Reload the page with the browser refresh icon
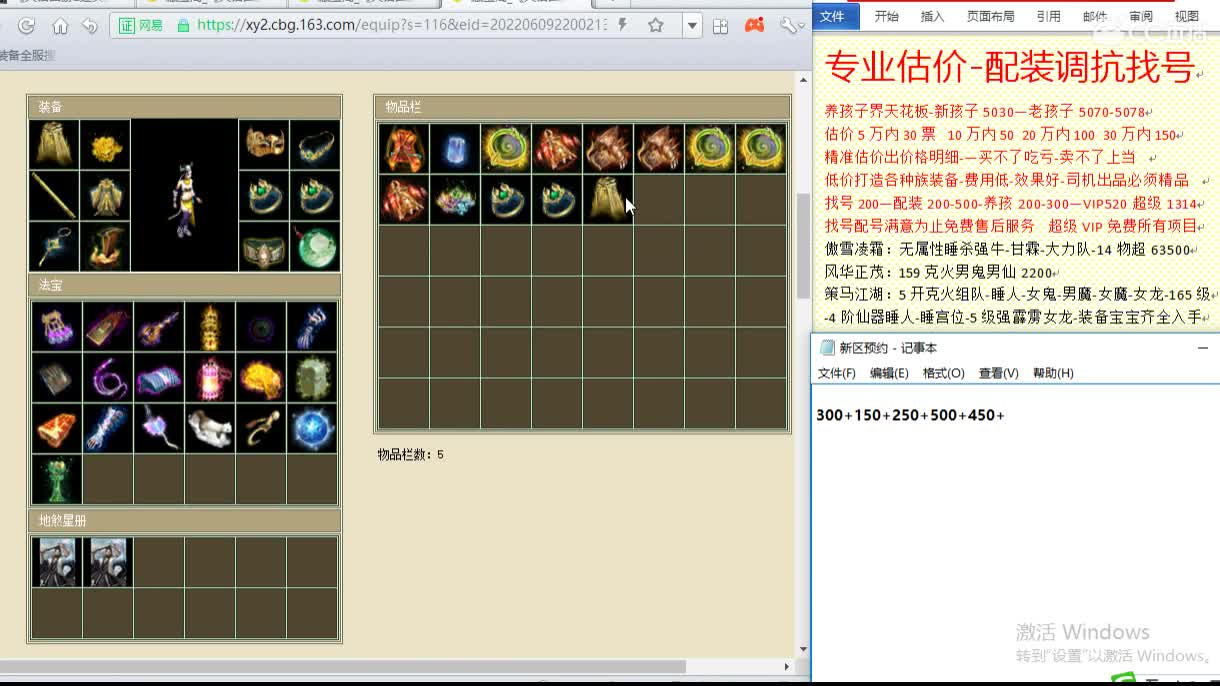Viewport: 1220px width, 686px height. 27,26
